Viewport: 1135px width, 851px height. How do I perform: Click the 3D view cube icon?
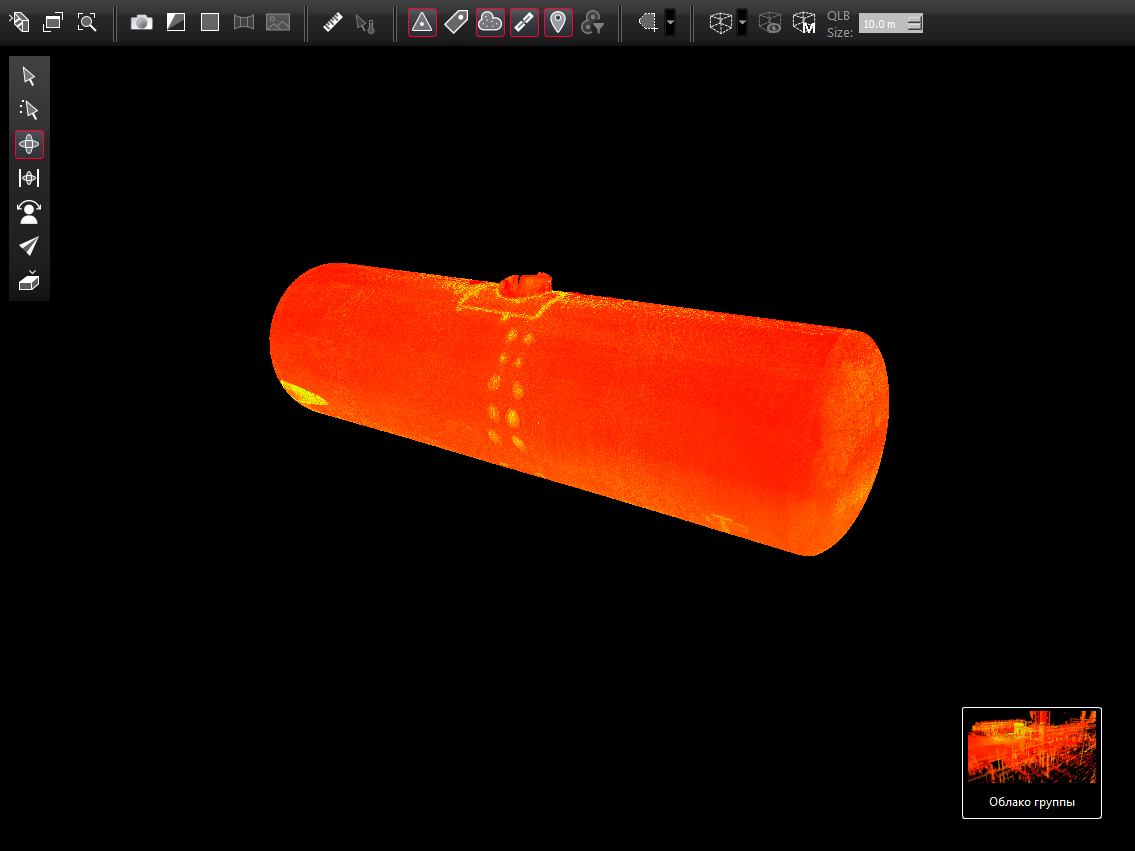click(x=20, y=22)
